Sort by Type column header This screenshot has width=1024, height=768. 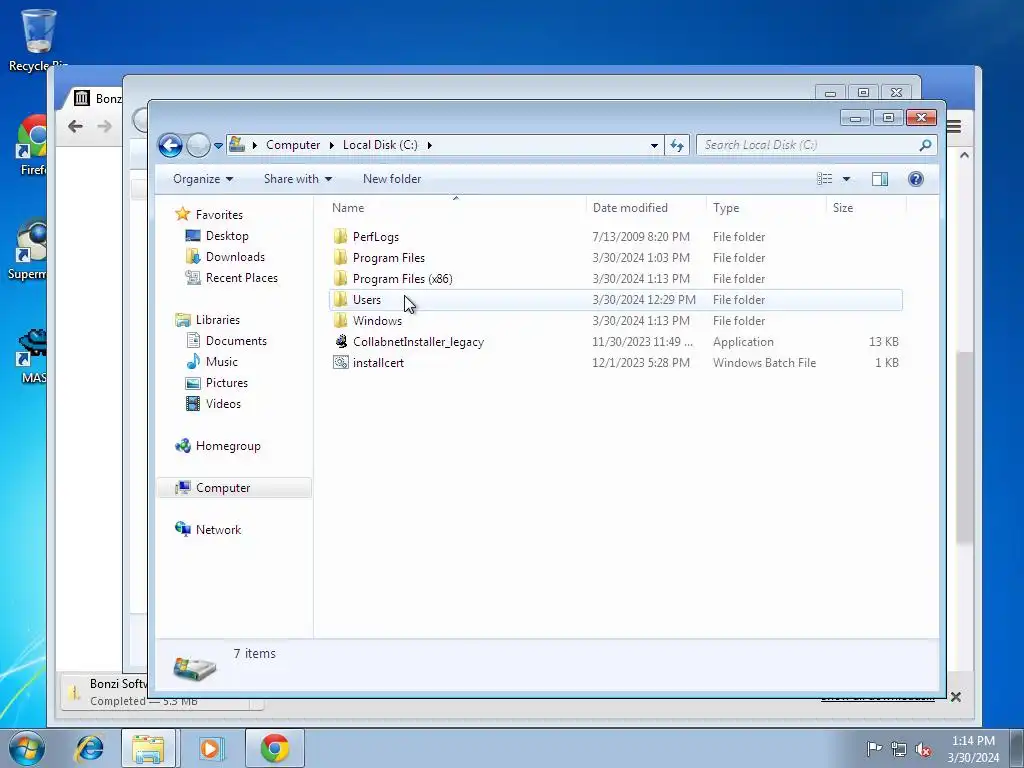click(766, 208)
